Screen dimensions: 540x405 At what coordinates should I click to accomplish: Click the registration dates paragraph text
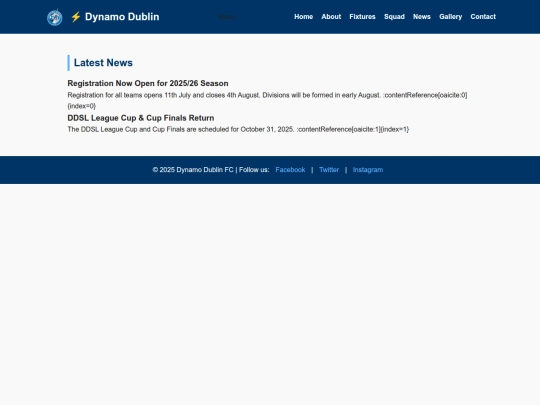(x=267, y=100)
